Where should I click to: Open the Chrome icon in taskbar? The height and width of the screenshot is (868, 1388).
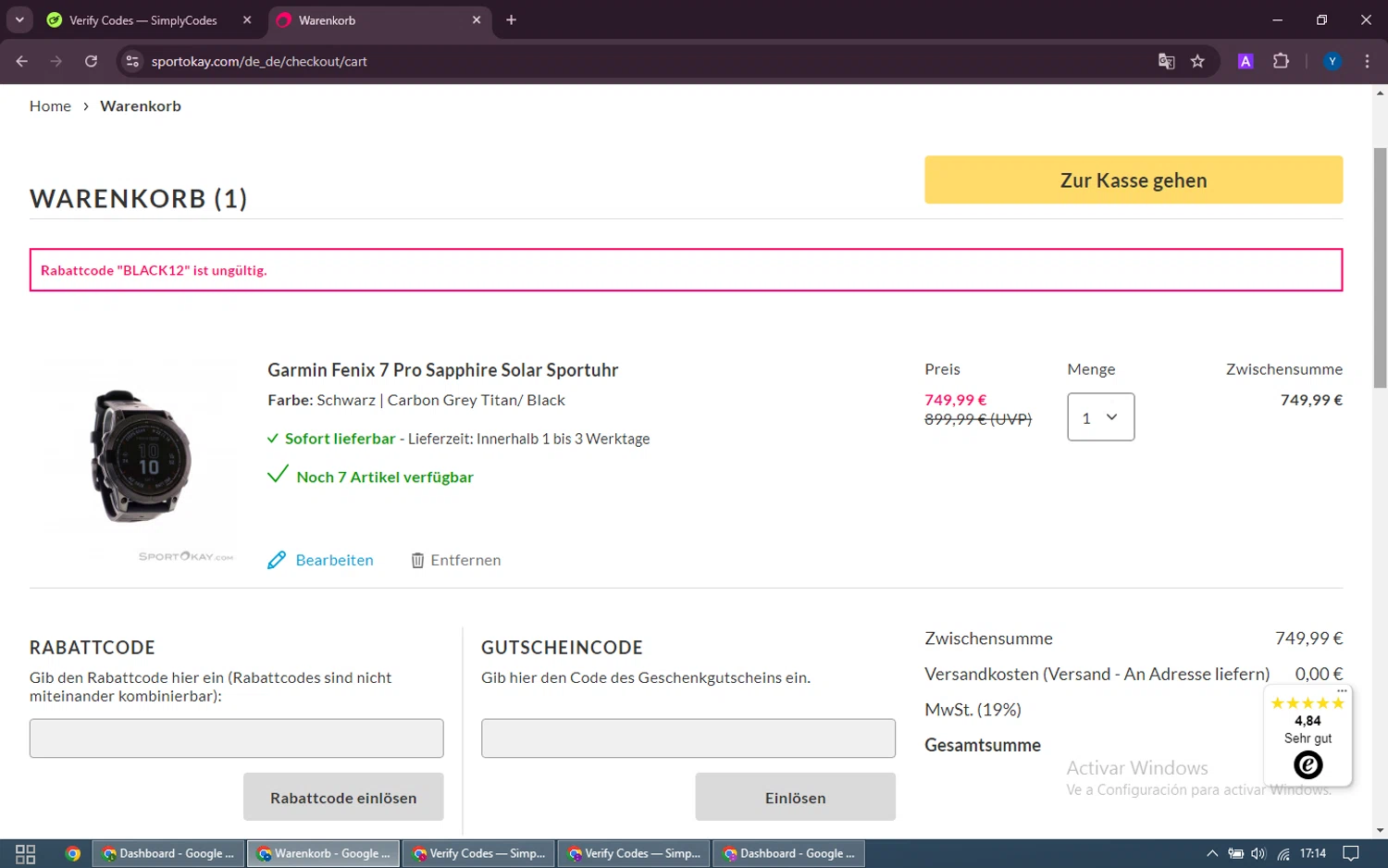(x=72, y=853)
